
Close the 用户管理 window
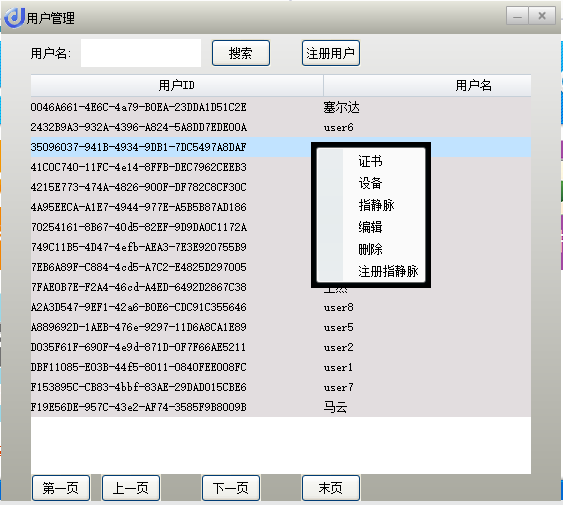pyautogui.click(x=542, y=16)
